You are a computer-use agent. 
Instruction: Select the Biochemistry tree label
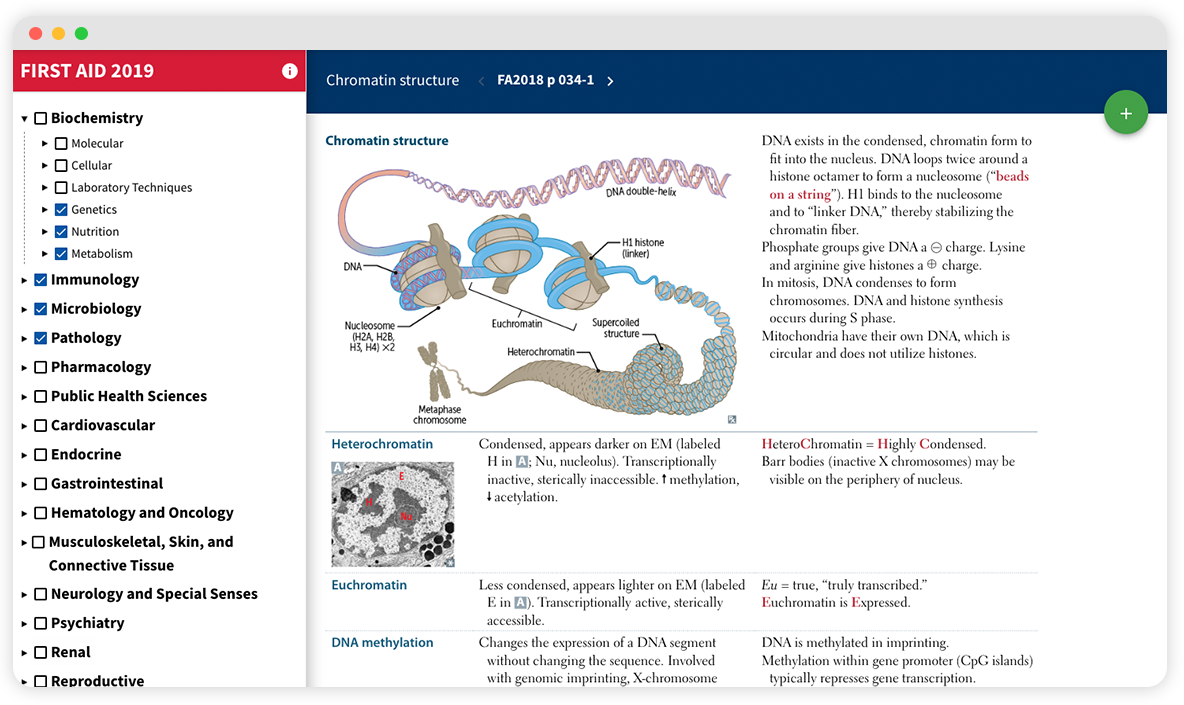tap(97, 118)
